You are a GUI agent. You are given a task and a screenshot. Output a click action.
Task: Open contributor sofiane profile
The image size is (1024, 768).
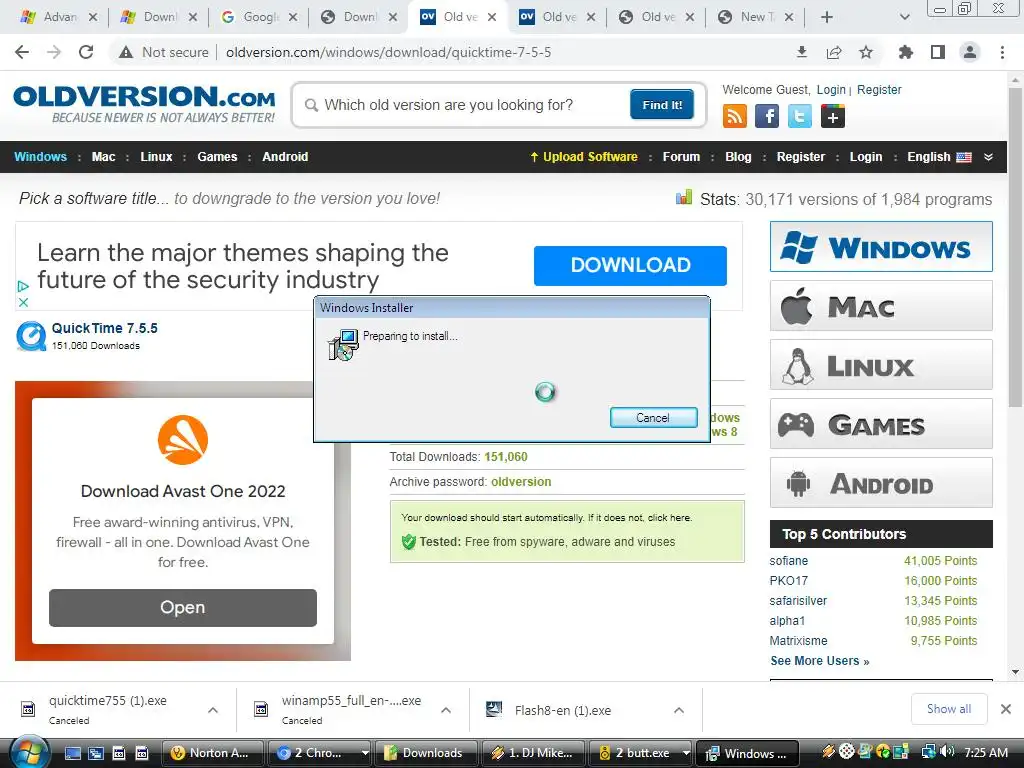[x=788, y=560]
